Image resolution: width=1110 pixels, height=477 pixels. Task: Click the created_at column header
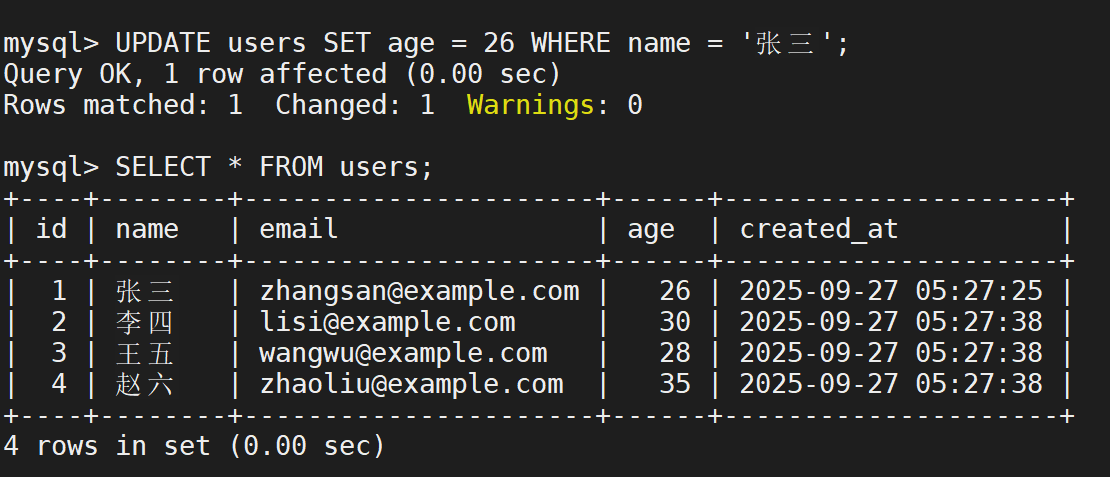pos(819,229)
